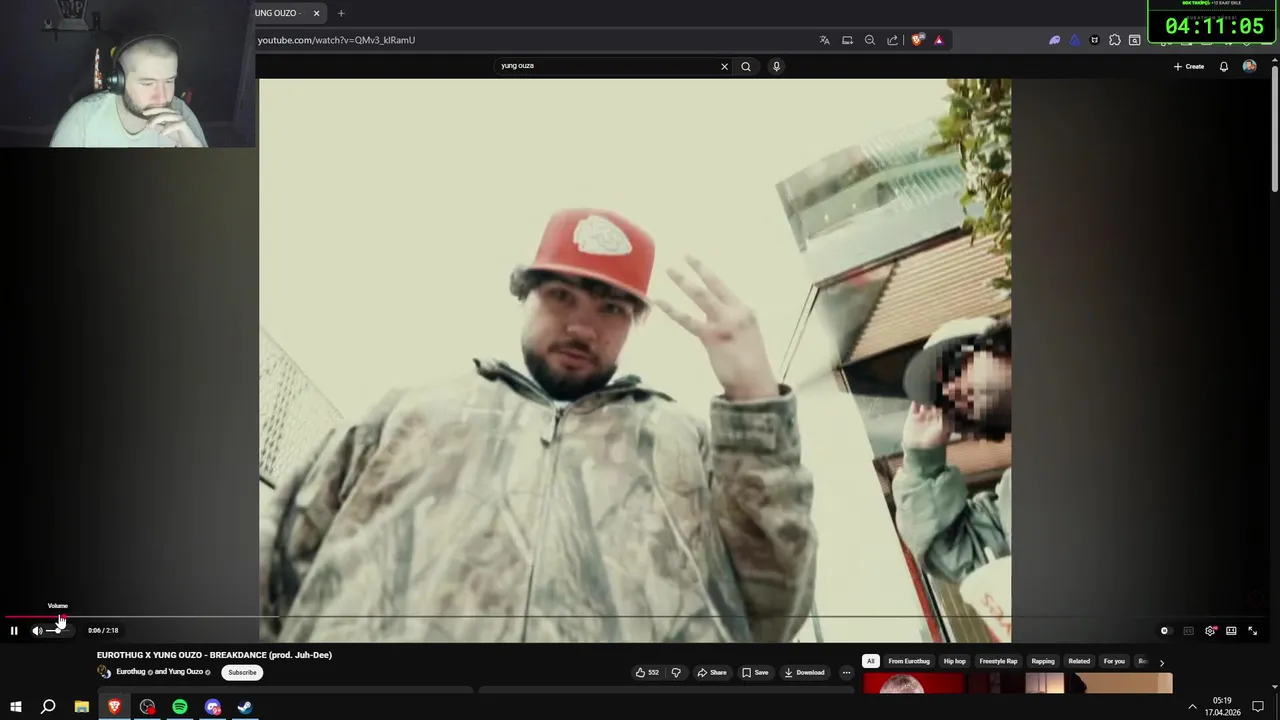
Task: Switch to theater mode
Action: 1231,631
